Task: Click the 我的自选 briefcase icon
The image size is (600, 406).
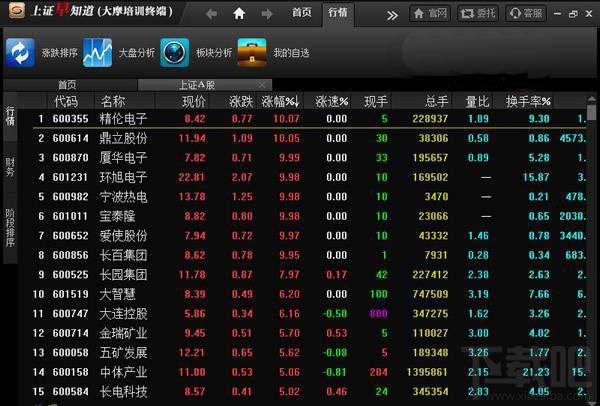Action: click(252, 52)
